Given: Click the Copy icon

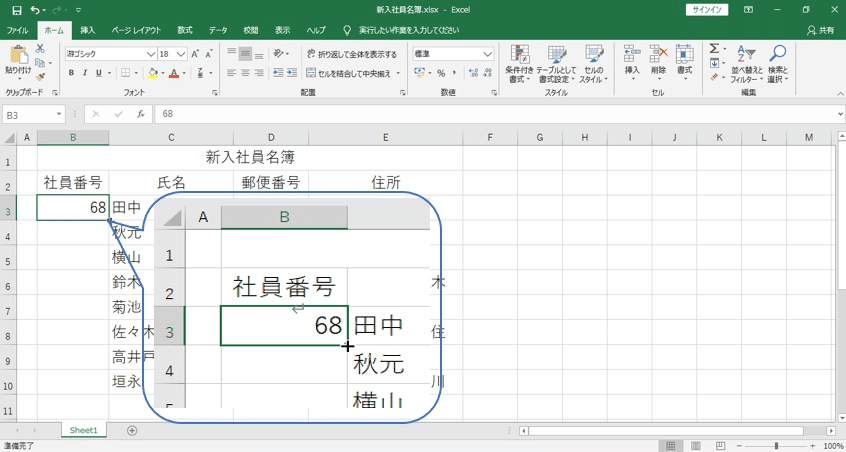Looking at the screenshot, I should coord(40,63).
